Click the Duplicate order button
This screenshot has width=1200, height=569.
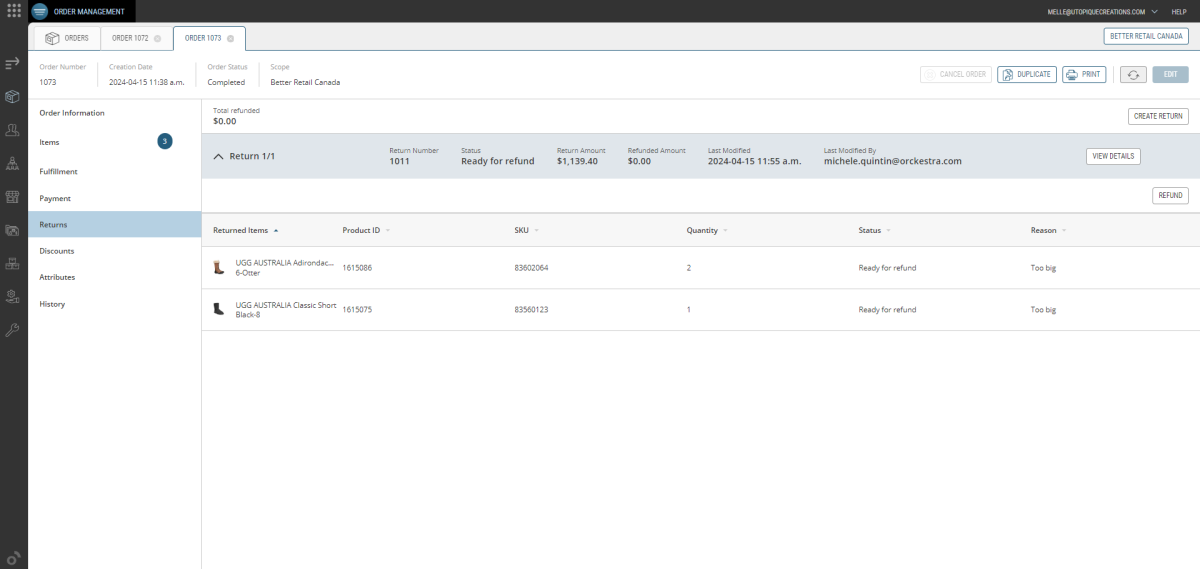(x=1026, y=74)
